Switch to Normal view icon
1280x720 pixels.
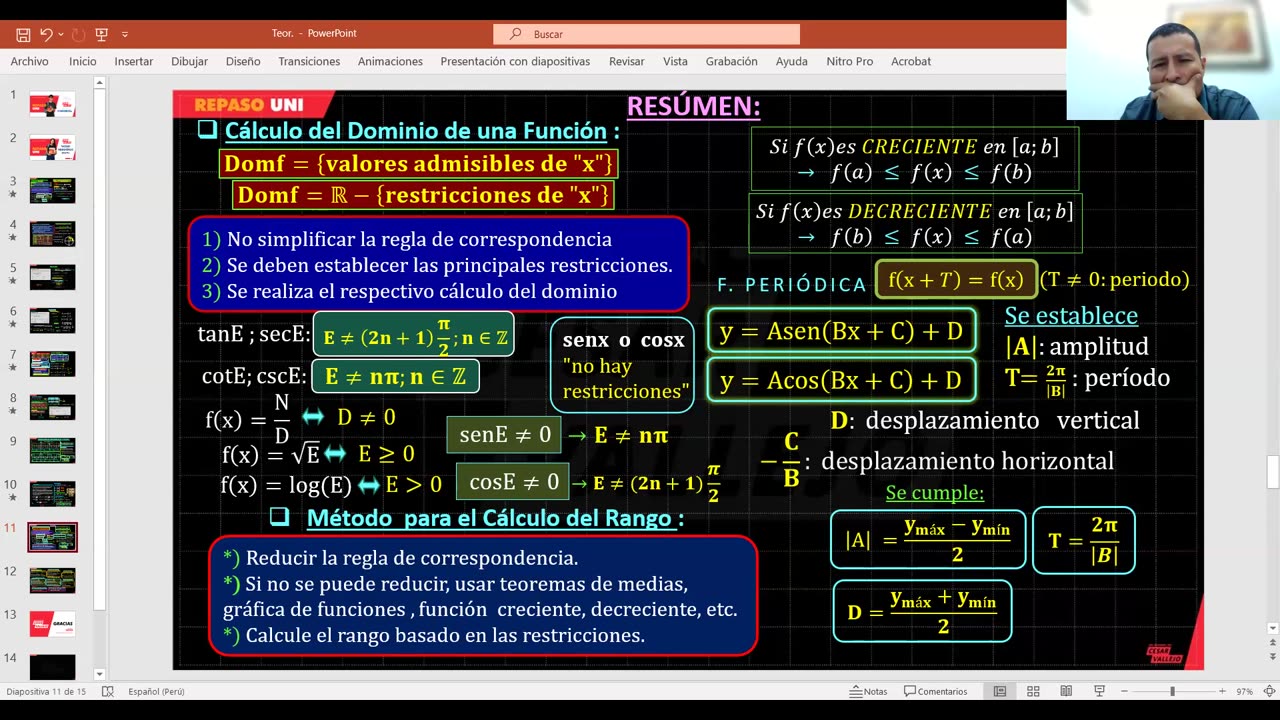click(x=999, y=691)
